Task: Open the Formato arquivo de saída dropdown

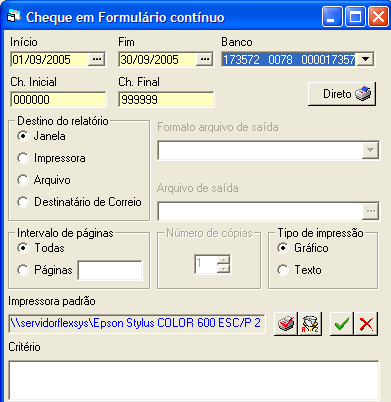Action: (371, 150)
